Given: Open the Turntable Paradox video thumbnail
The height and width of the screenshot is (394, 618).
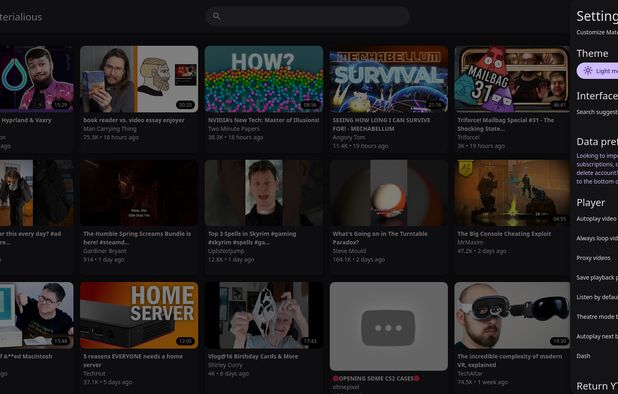Looking at the screenshot, I should [389, 193].
